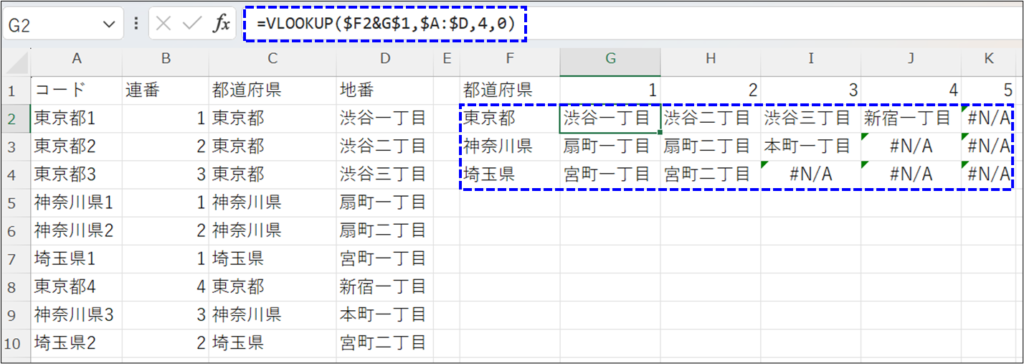Select row 1 header

16,90
